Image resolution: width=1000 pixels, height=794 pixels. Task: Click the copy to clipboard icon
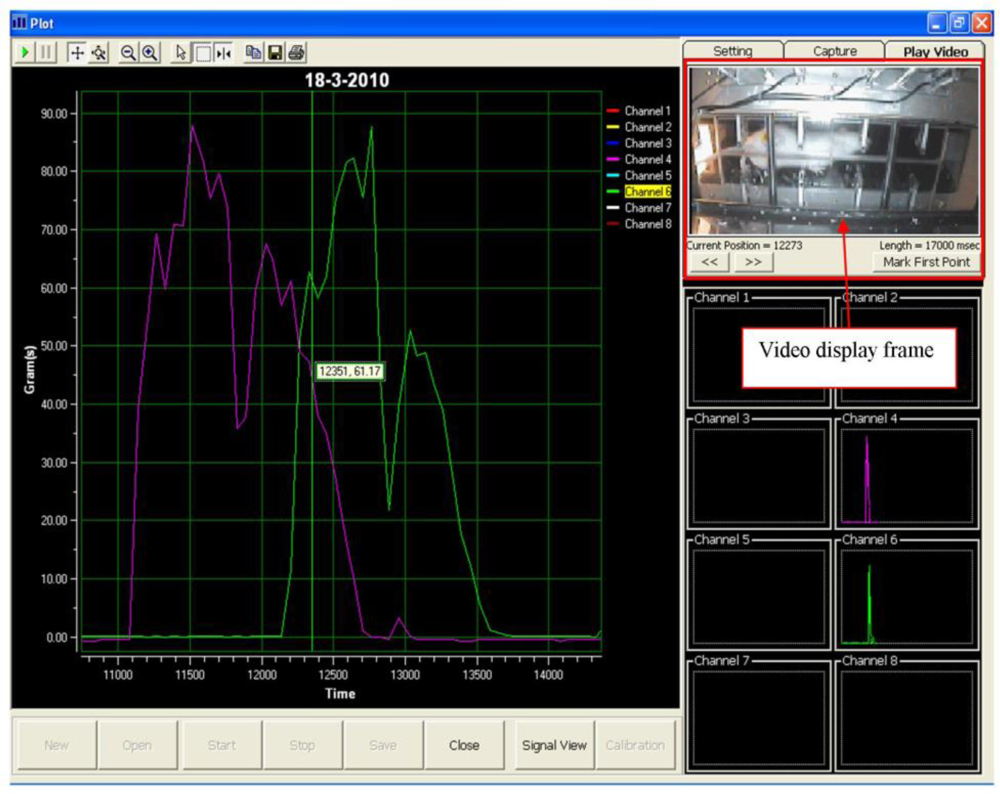pyautogui.click(x=254, y=53)
